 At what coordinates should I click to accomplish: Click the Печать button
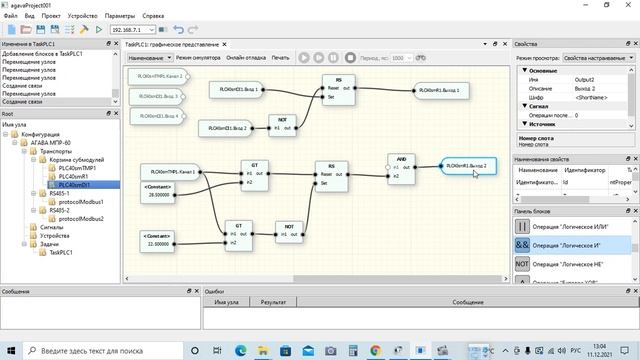pos(280,58)
